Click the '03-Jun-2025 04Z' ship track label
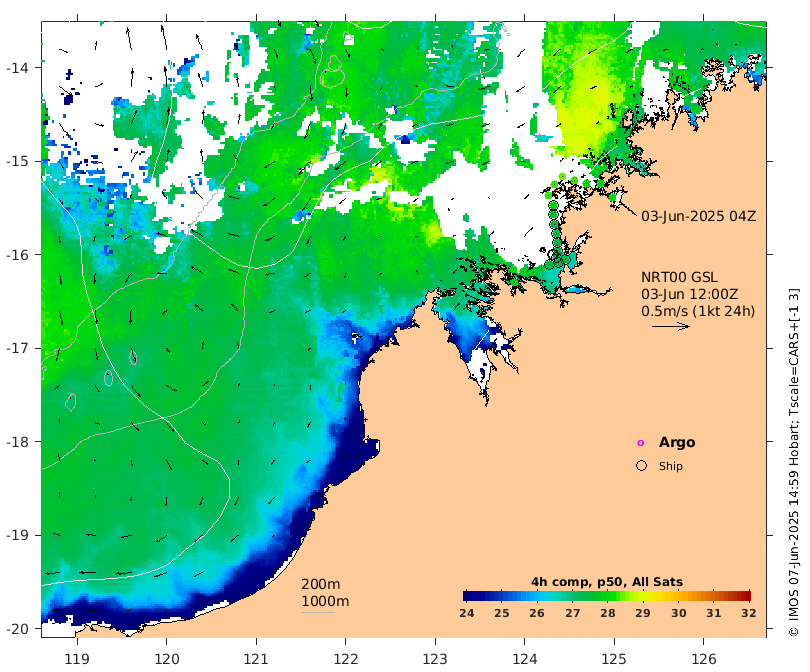810x672 pixels. point(698,216)
